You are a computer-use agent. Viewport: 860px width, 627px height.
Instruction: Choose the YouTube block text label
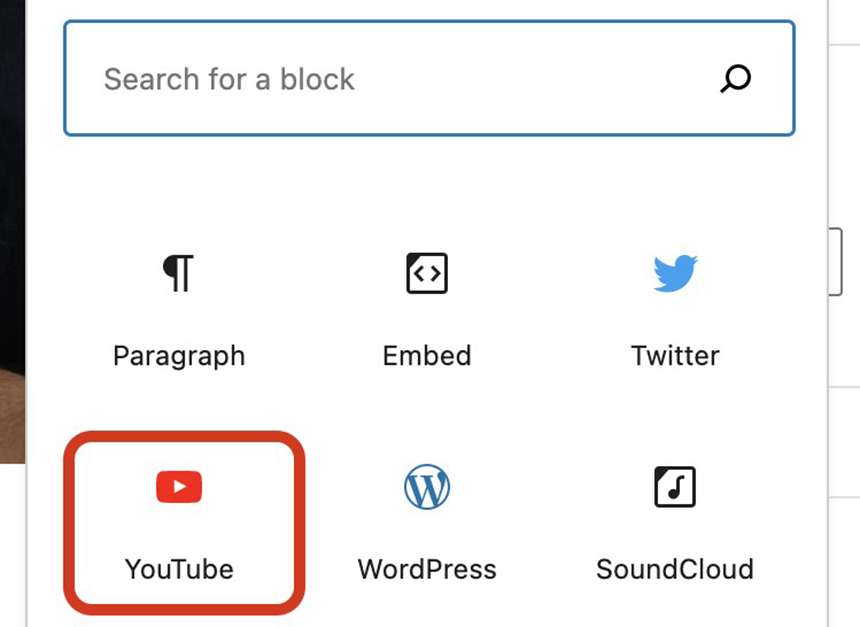point(179,569)
